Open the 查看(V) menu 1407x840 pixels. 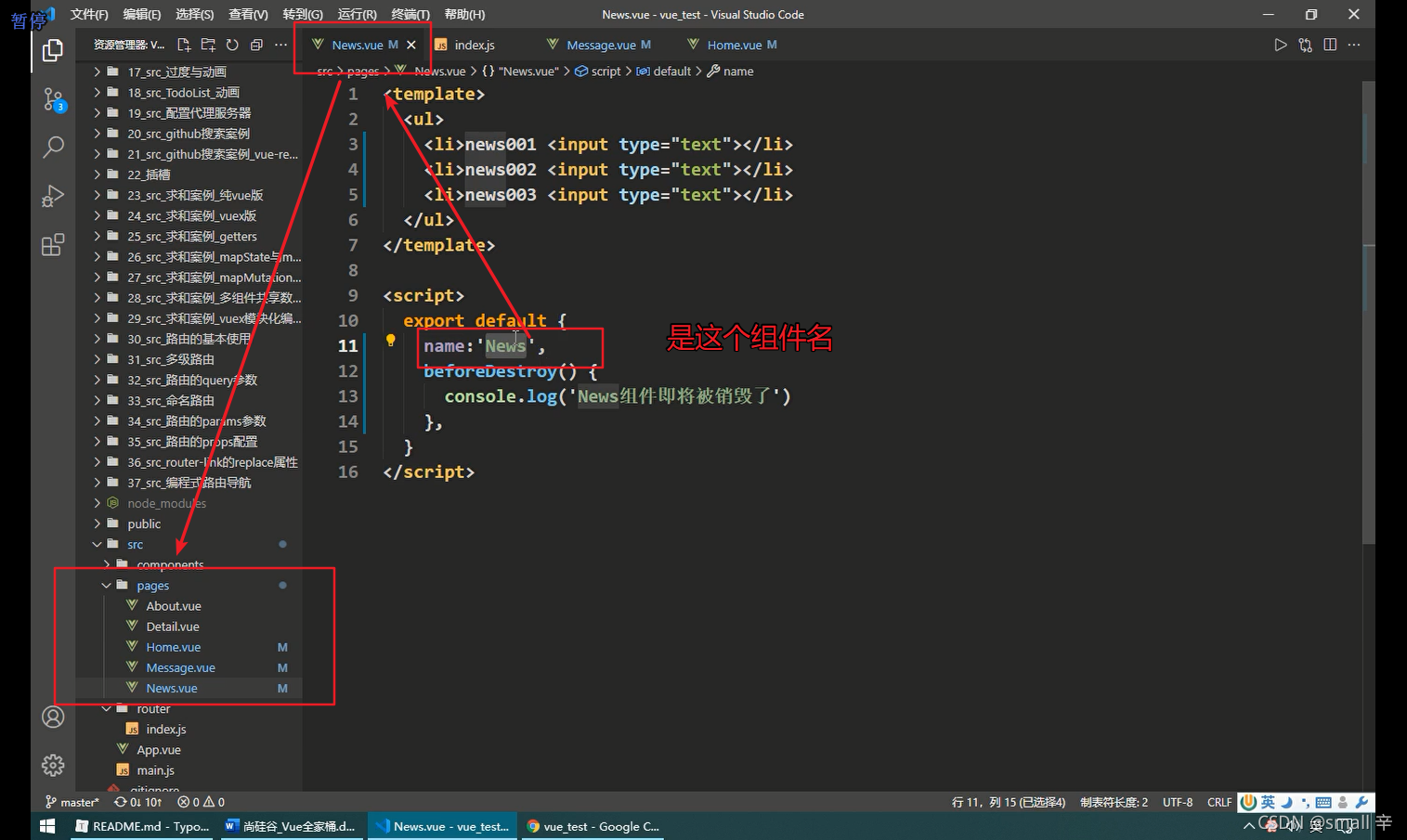coord(248,14)
